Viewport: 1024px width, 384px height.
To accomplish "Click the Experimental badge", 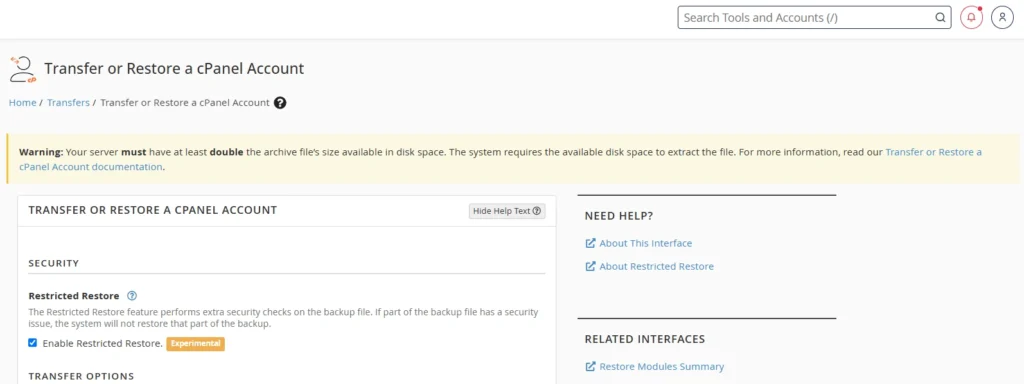I will click(195, 344).
